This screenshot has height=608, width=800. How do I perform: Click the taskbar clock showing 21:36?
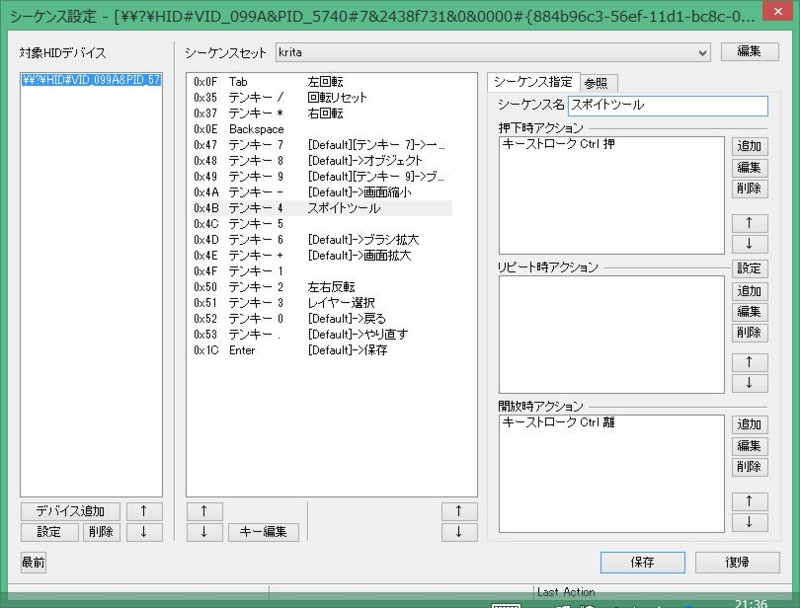pos(752,603)
